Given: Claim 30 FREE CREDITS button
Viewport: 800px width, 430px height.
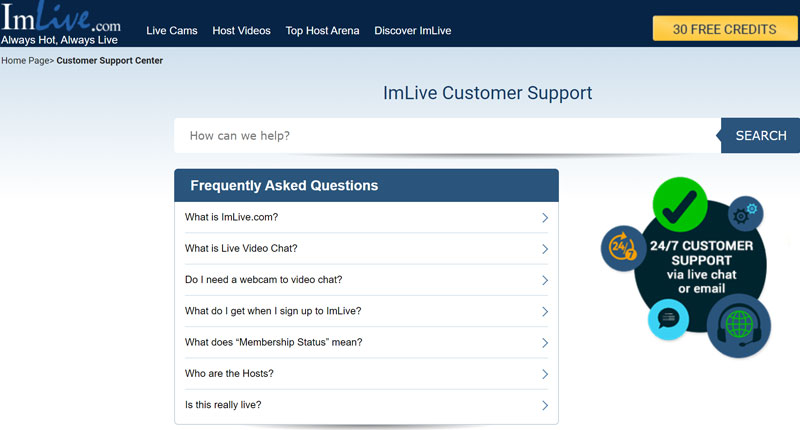Looking at the screenshot, I should [724, 29].
